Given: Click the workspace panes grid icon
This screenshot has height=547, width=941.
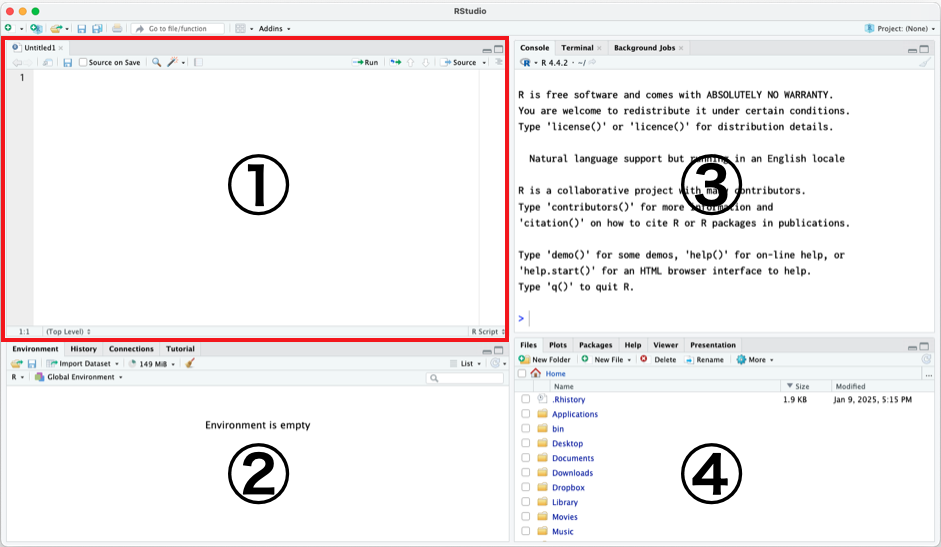Looking at the screenshot, I should coord(240,28).
